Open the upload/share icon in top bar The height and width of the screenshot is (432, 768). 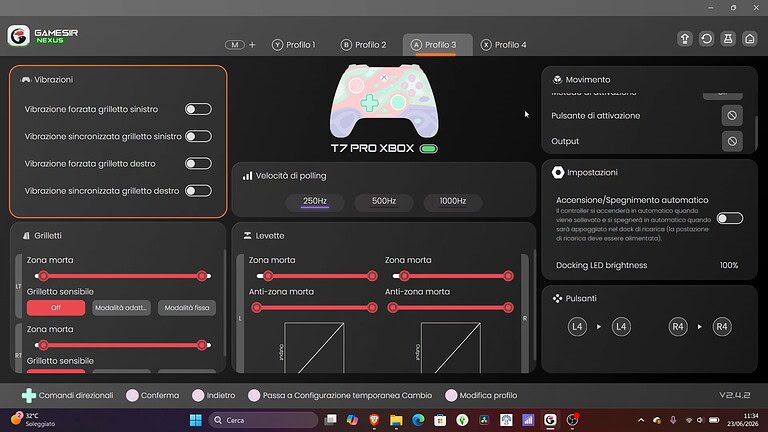click(x=685, y=39)
